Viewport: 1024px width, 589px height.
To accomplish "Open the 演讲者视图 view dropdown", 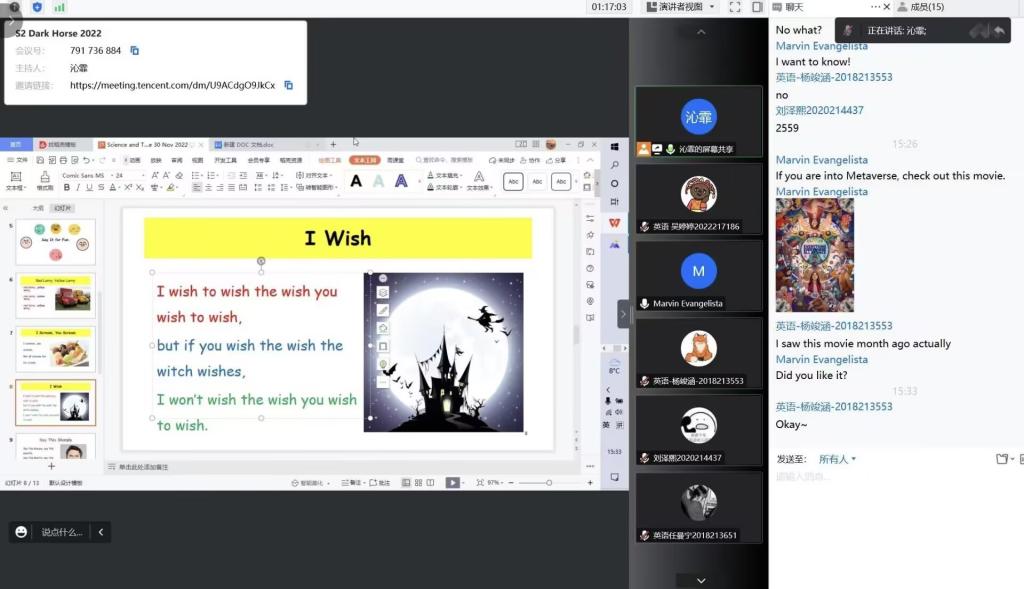I will click(687, 7).
